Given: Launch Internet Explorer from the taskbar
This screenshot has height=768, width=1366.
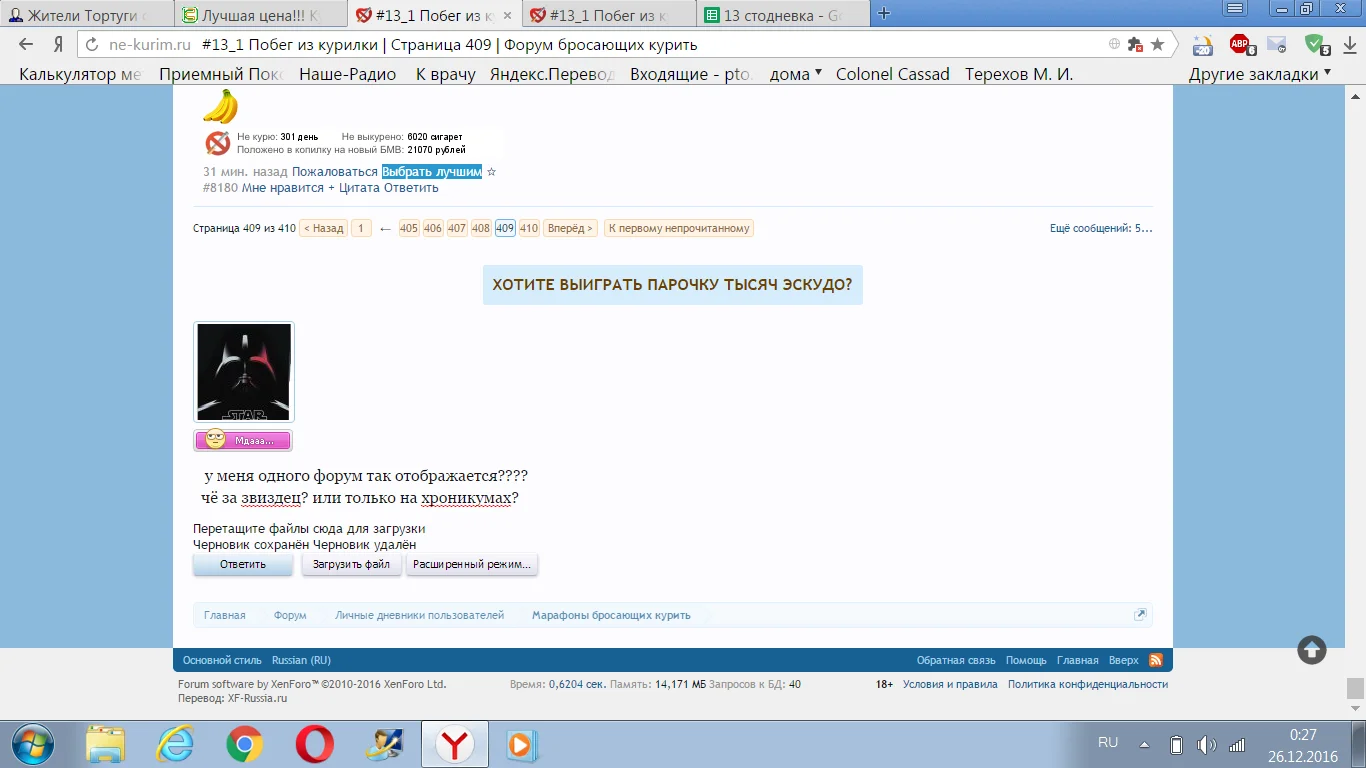Looking at the screenshot, I should click(x=175, y=745).
